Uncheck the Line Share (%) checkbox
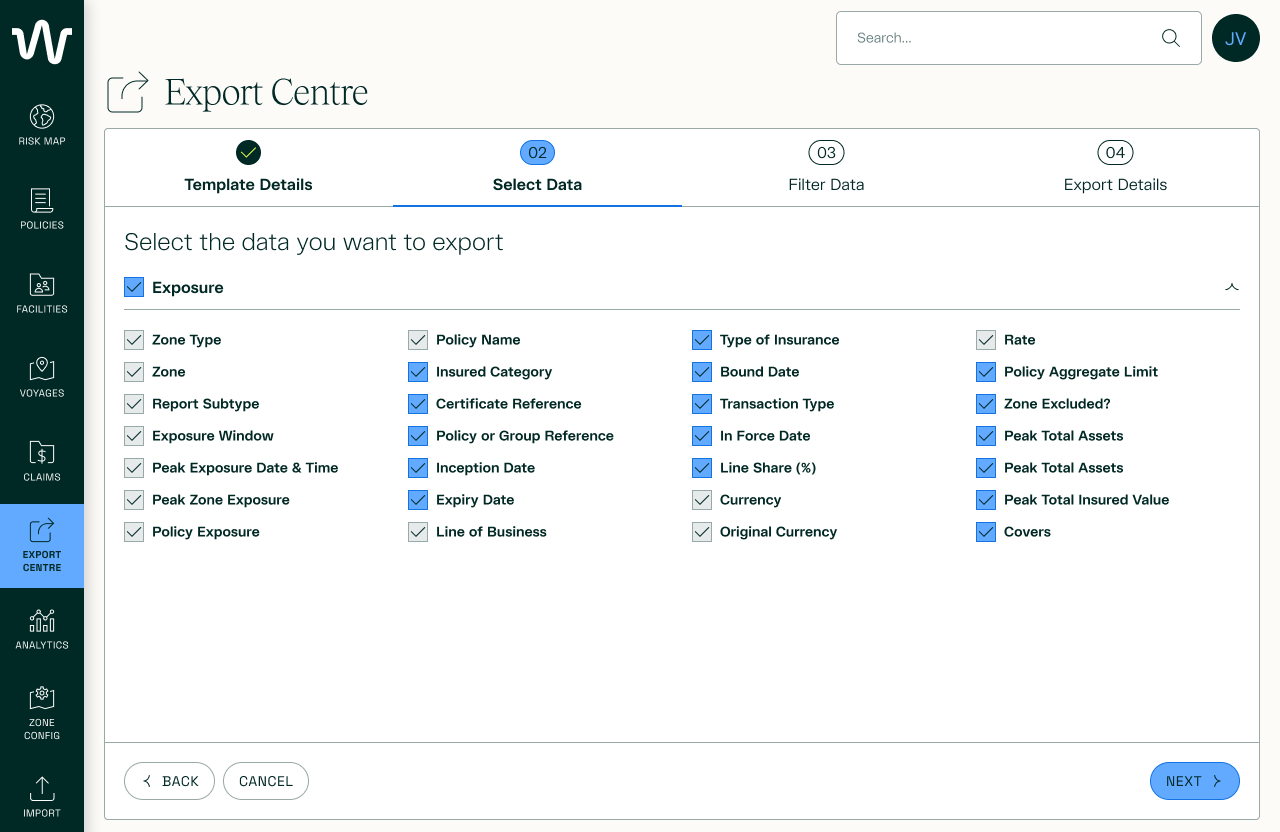The height and width of the screenshot is (832, 1280). point(702,468)
